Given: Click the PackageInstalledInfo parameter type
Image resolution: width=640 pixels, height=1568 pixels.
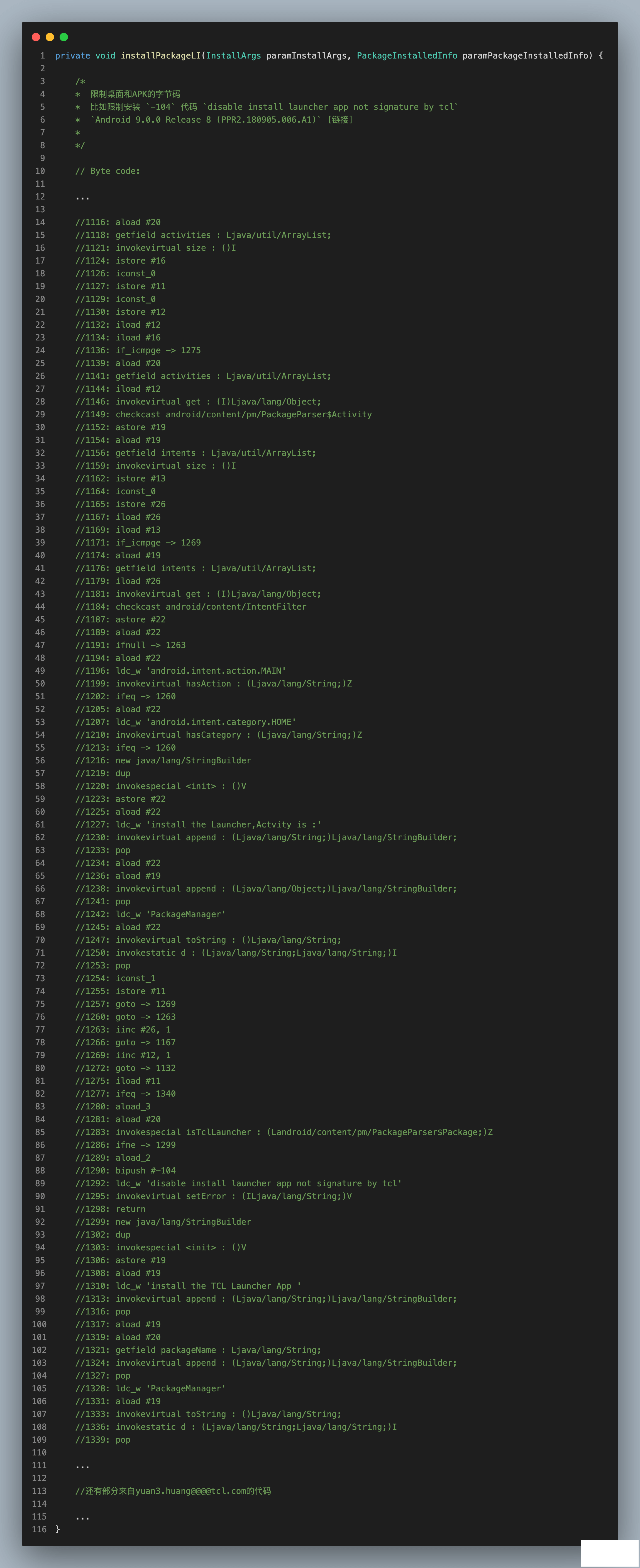Looking at the screenshot, I should (x=407, y=55).
